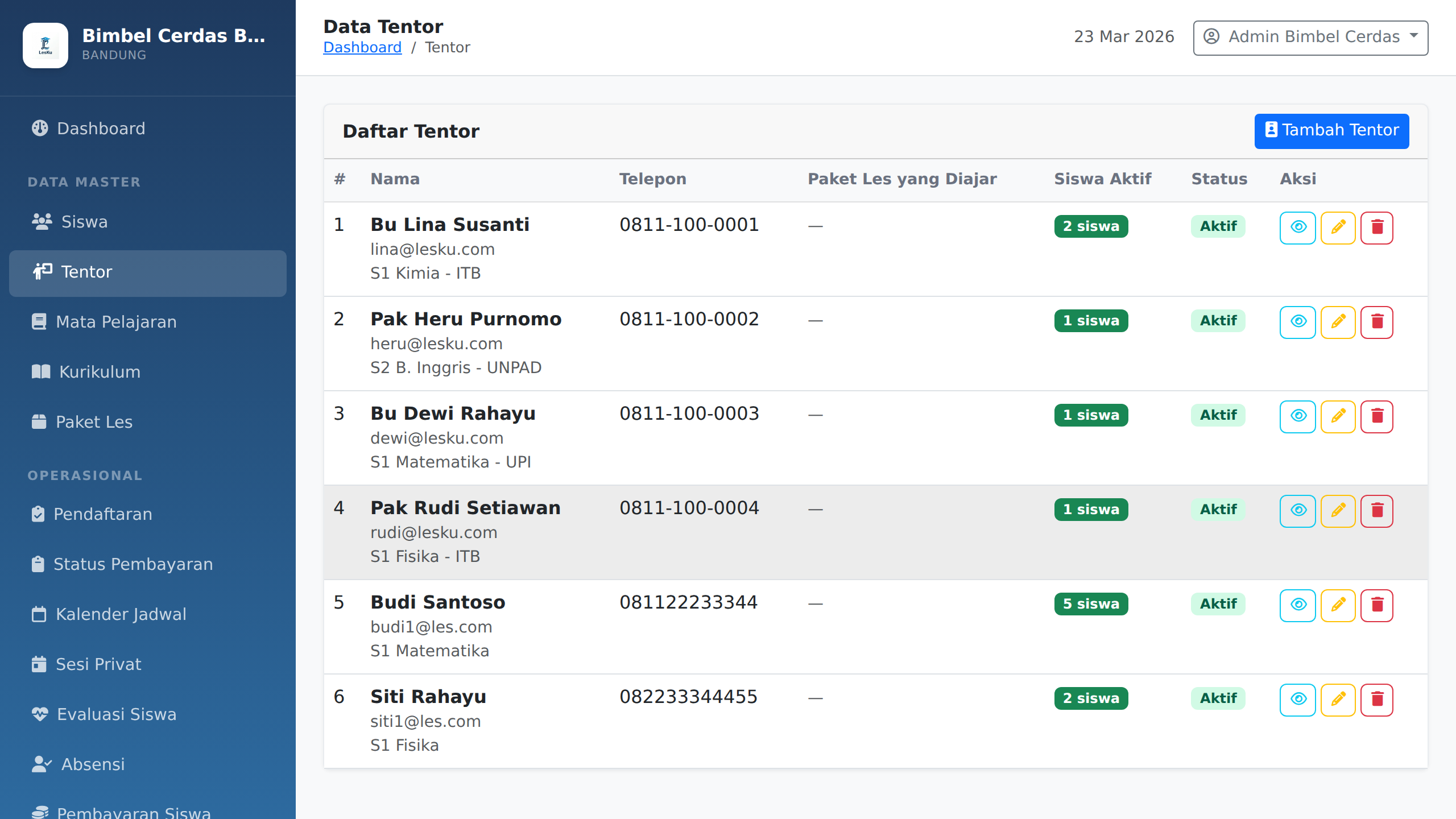The height and width of the screenshot is (819, 1456).
Task: Delete Bu Dewi Rahayu using the trash icon
Action: pos(1377,416)
